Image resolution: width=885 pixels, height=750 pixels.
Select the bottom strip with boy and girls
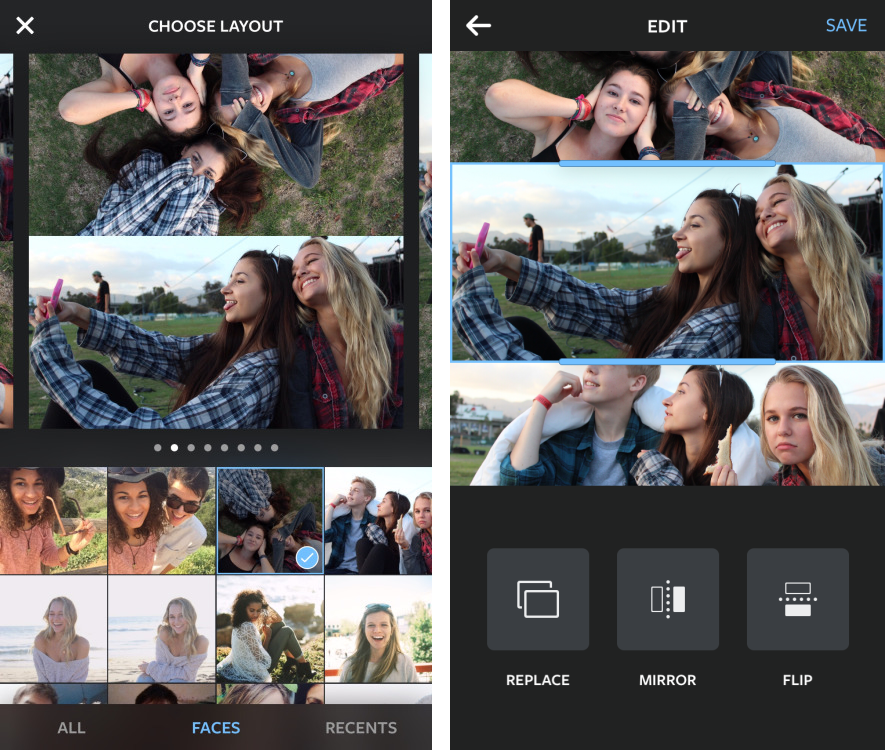point(667,424)
